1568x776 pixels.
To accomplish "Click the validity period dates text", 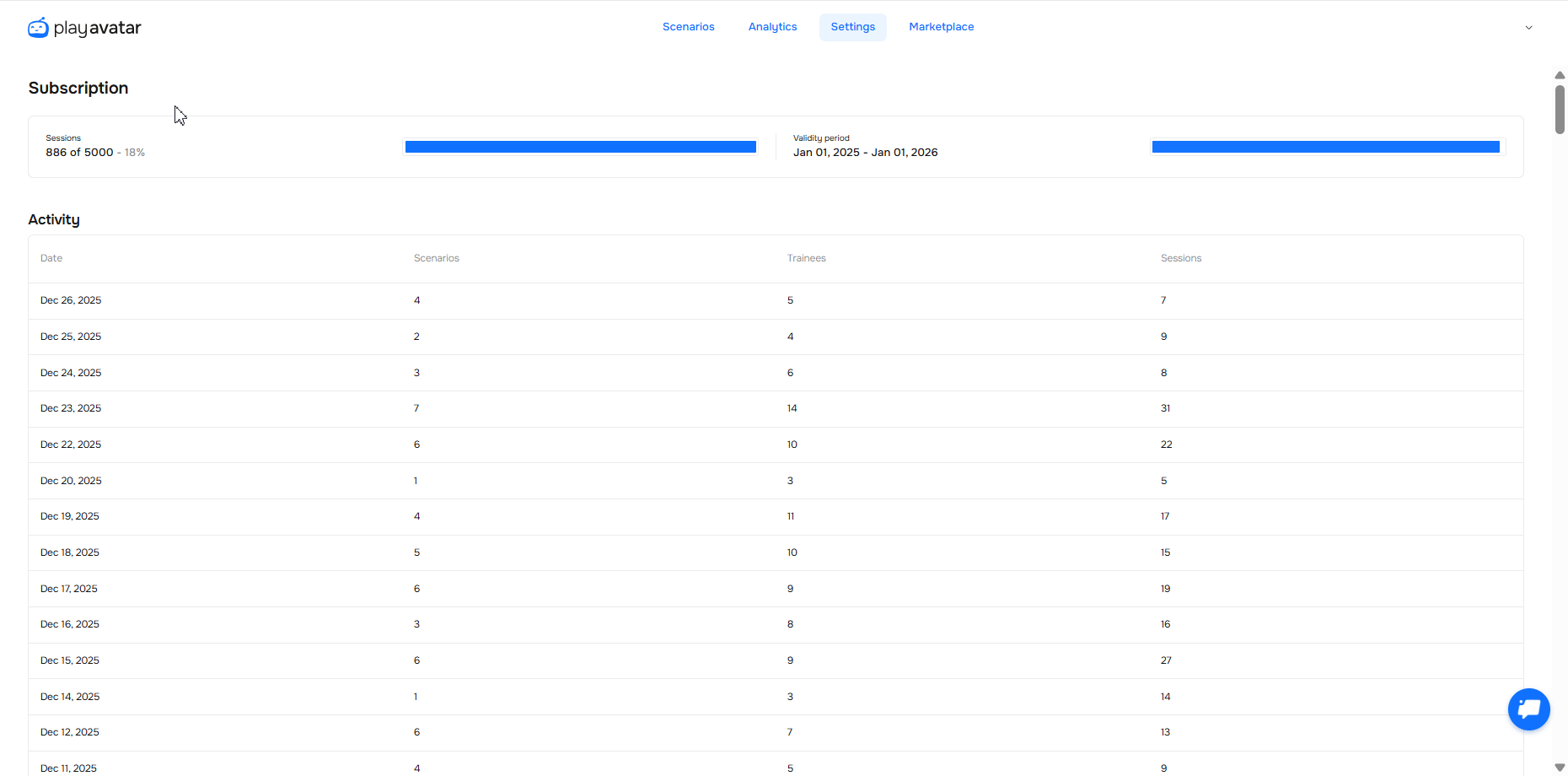I will (x=865, y=153).
